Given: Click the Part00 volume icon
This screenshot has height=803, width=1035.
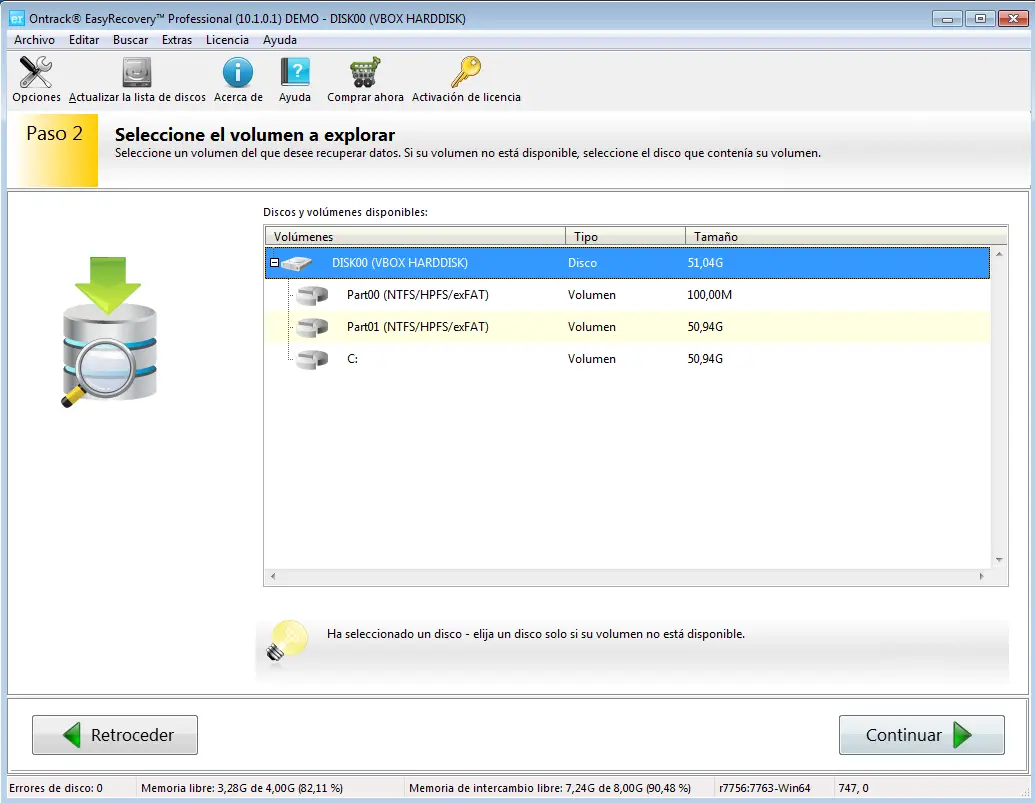Looking at the screenshot, I should coord(312,295).
